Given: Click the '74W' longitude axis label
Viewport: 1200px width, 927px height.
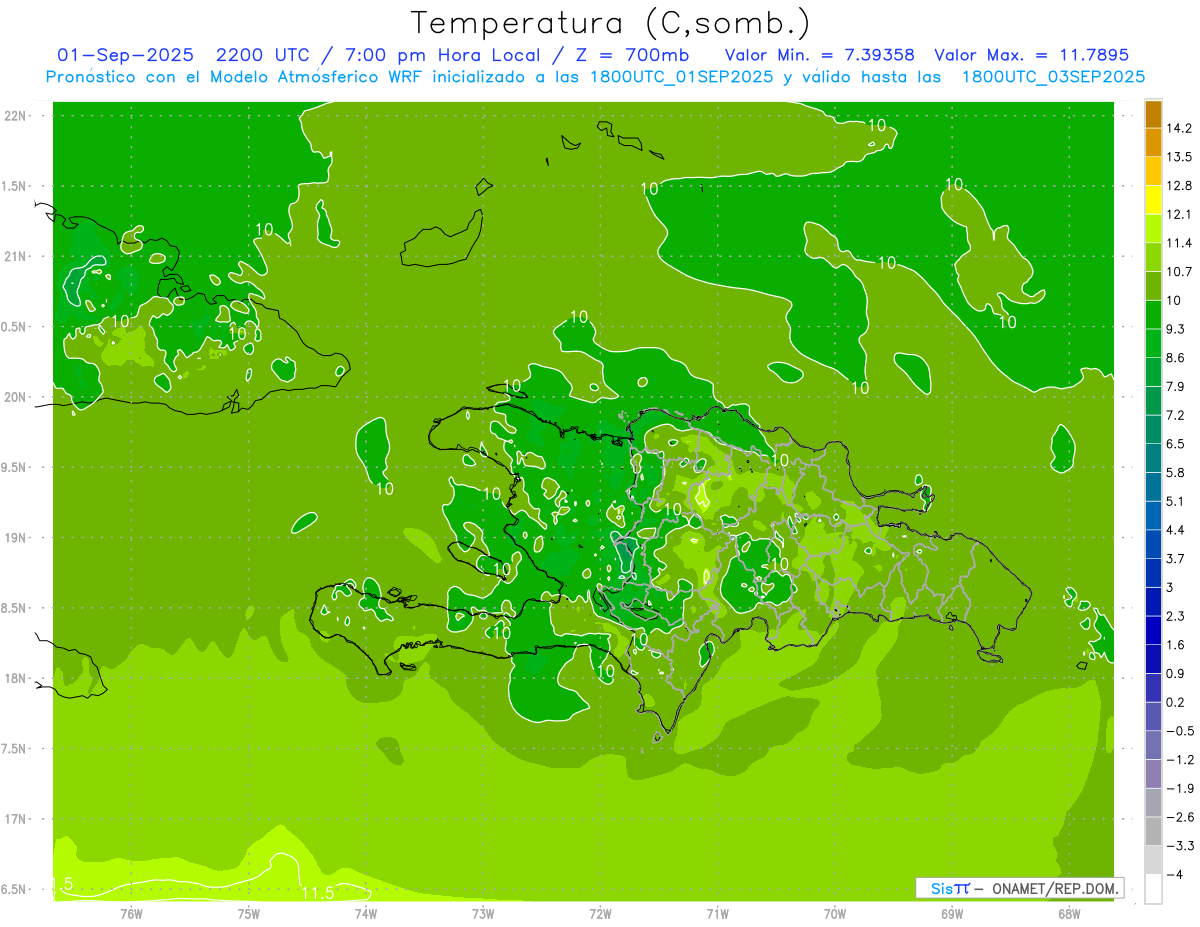Looking at the screenshot, I should (x=366, y=913).
